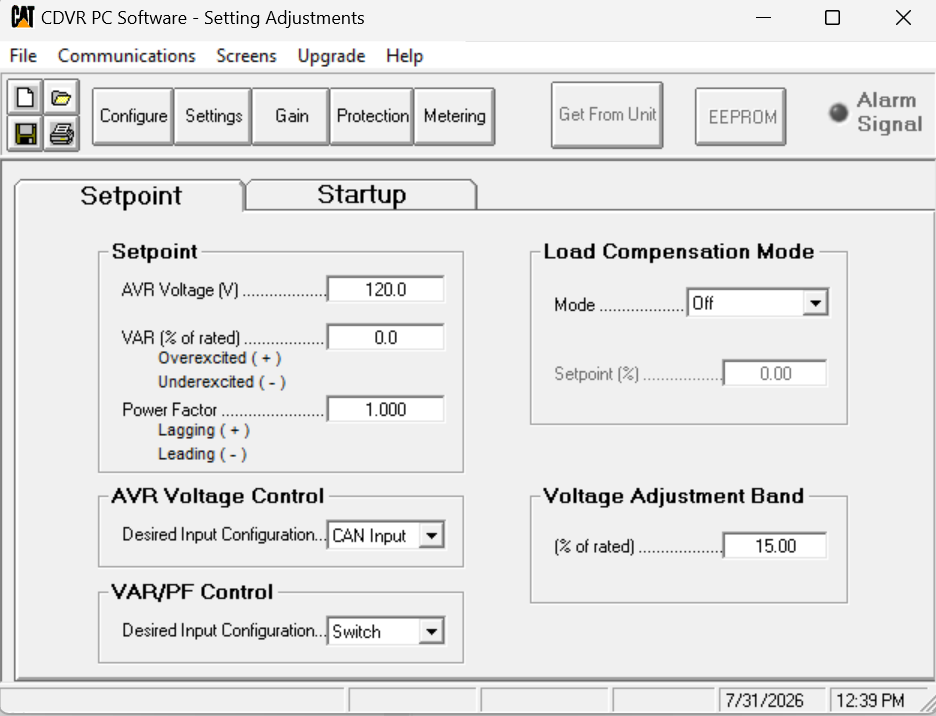This screenshot has height=716, width=936.
Task: Open the Screens menu
Action: point(247,56)
